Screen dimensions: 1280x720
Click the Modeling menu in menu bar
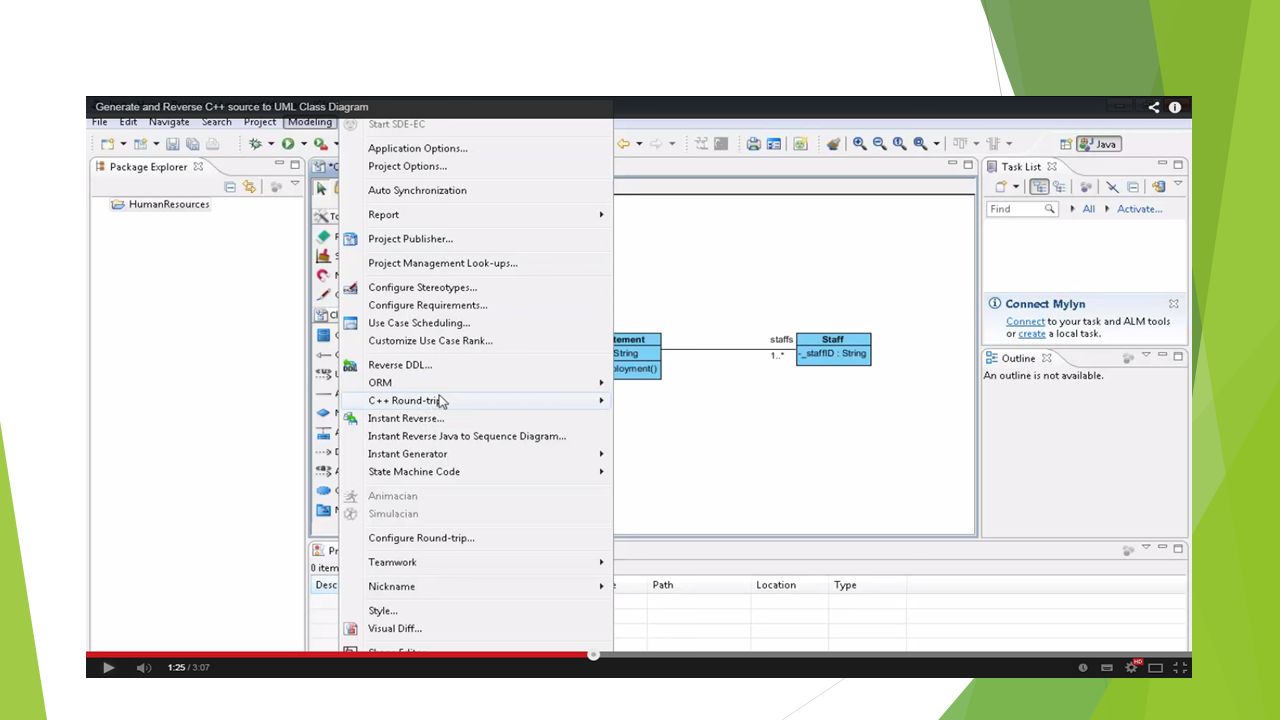point(310,122)
